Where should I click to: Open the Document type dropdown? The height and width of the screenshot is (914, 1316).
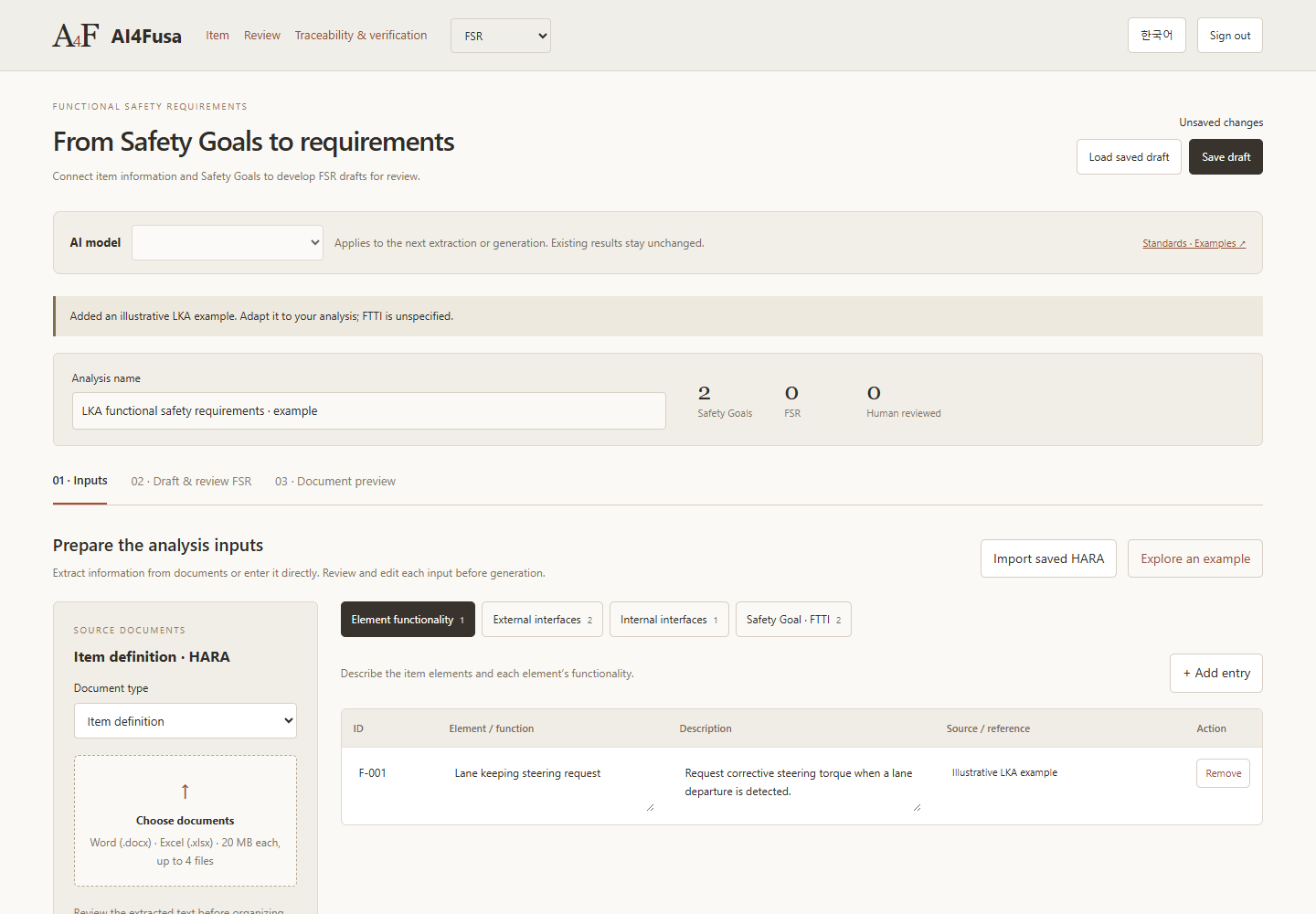click(x=186, y=721)
